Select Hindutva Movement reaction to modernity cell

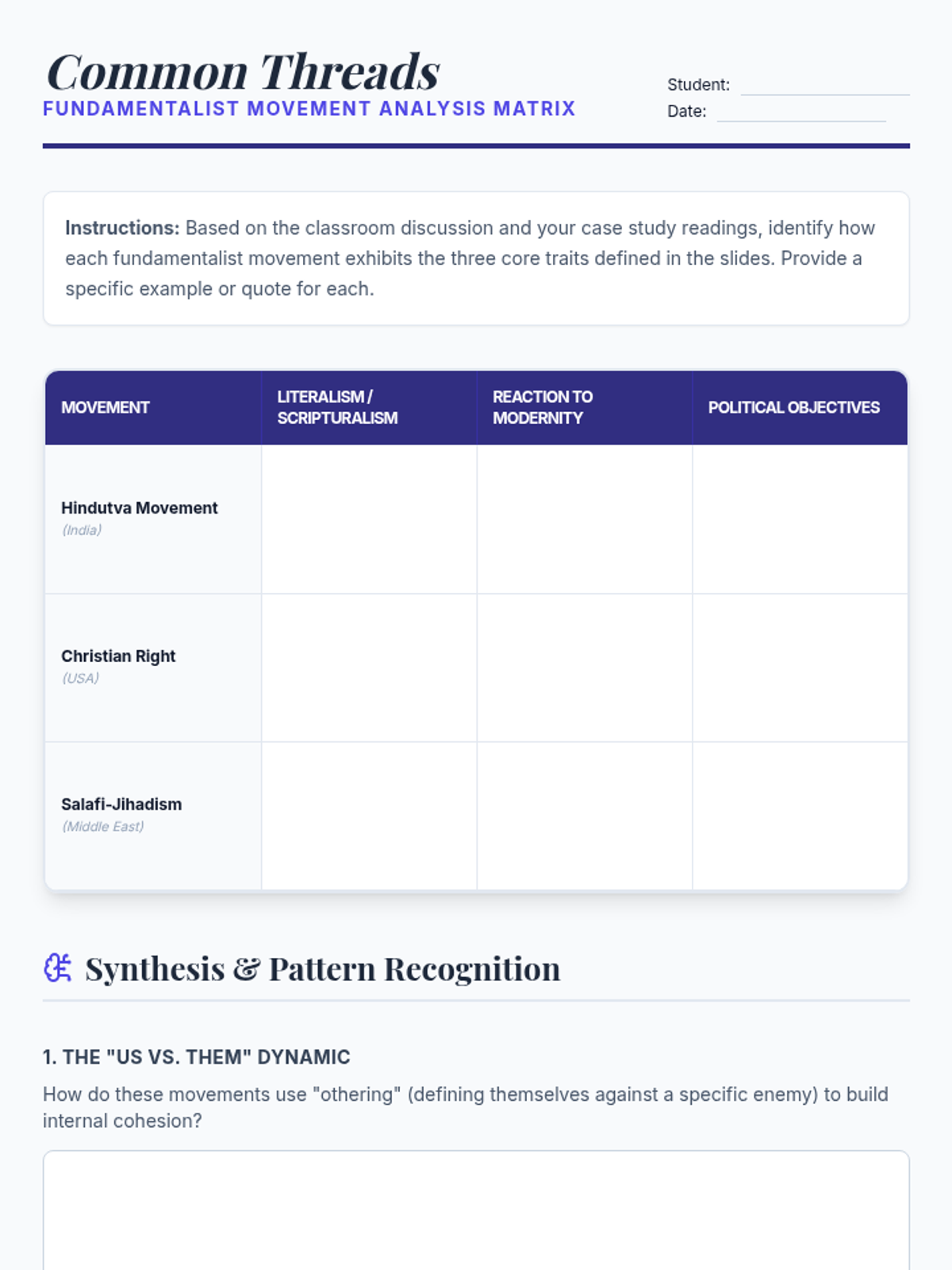pyautogui.click(x=585, y=519)
